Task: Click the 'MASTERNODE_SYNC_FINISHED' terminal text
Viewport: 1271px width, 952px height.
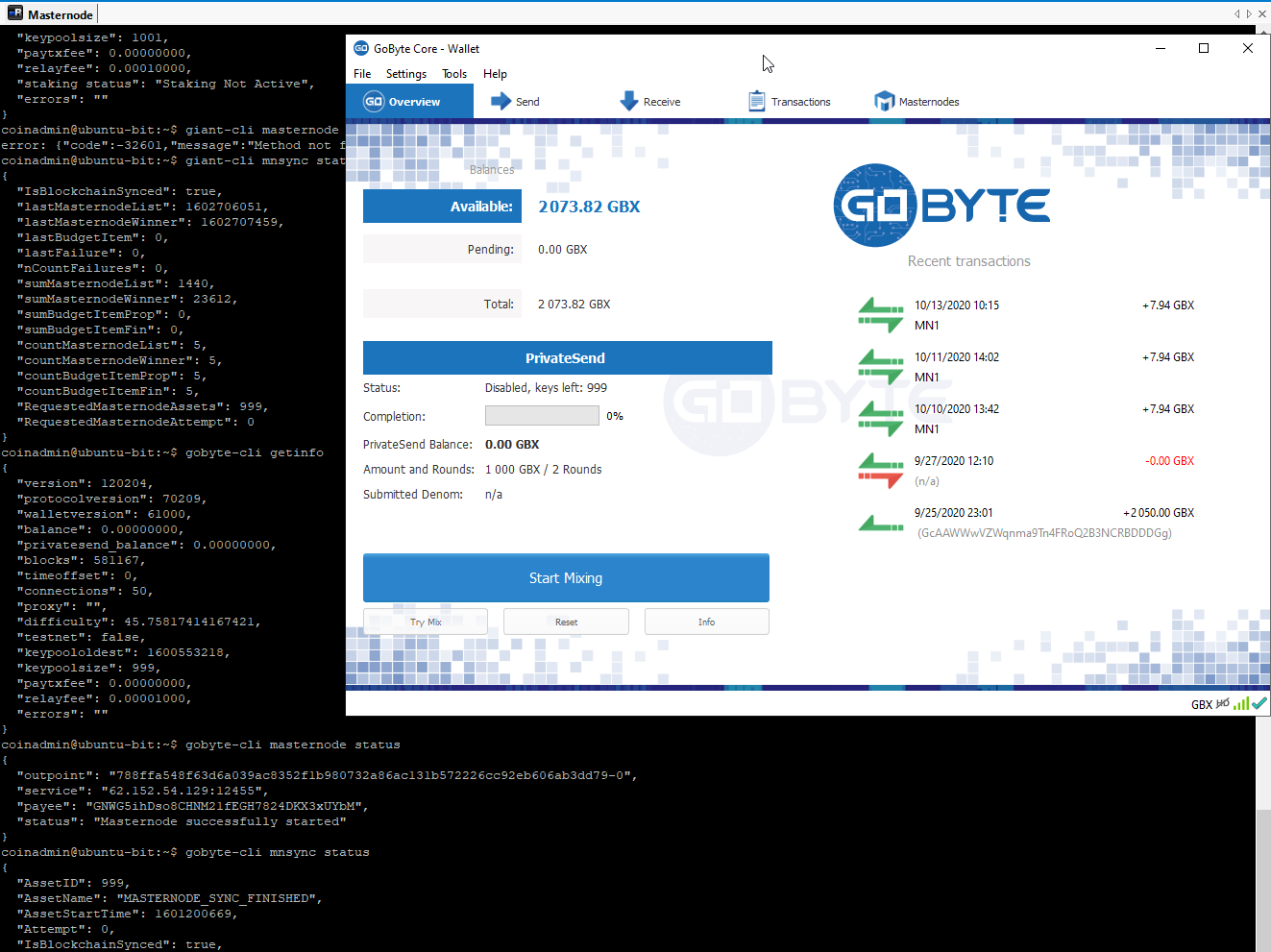Action: coord(220,898)
